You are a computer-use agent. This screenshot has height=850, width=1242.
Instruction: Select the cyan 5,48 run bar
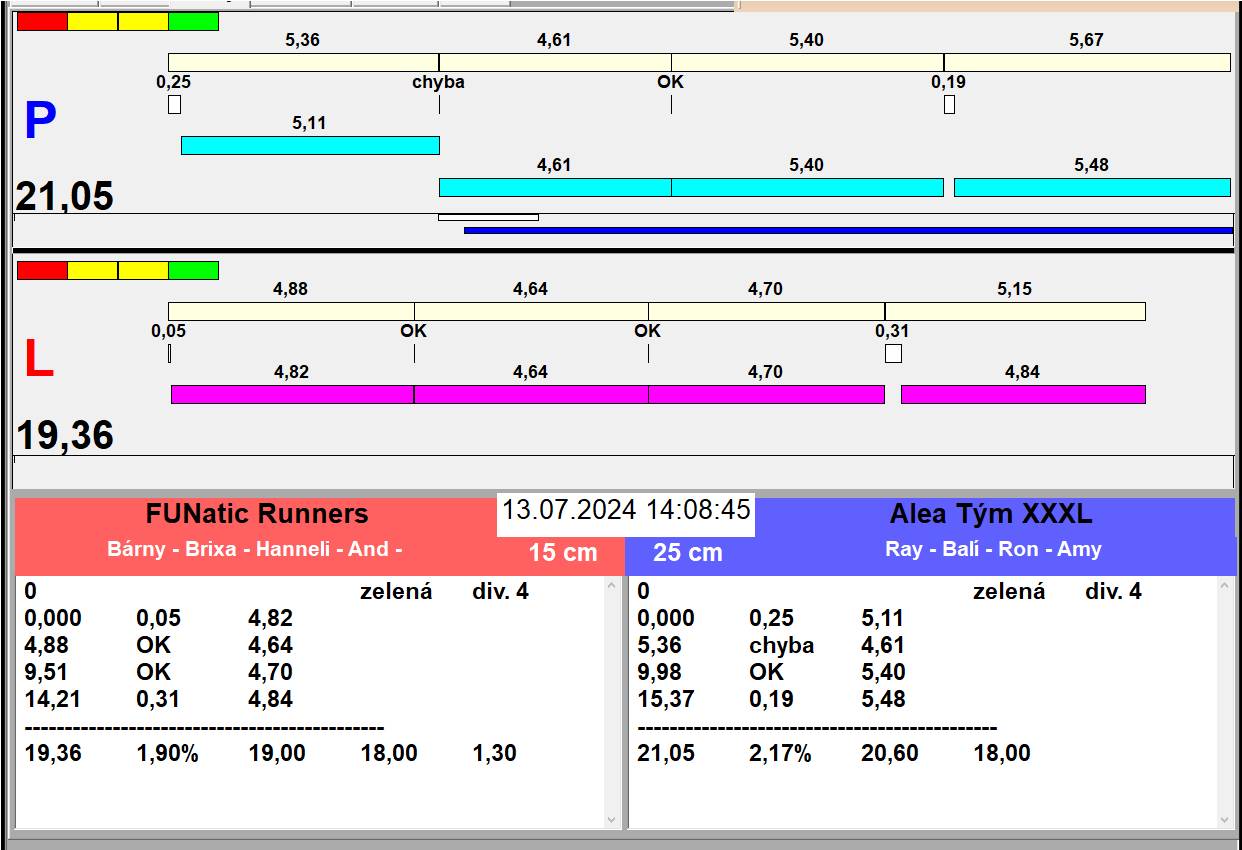coord(1091,187)
